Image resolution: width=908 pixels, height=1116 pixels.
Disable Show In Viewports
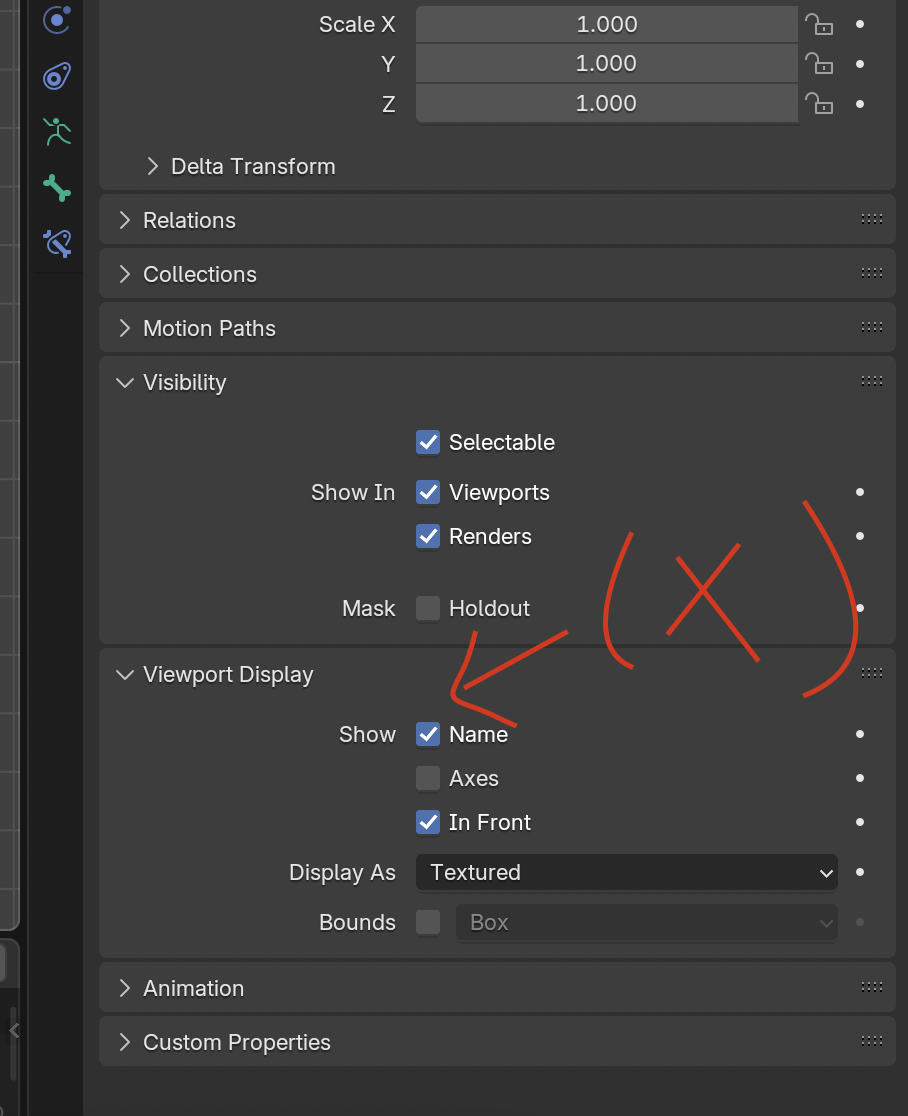(428, 492)
